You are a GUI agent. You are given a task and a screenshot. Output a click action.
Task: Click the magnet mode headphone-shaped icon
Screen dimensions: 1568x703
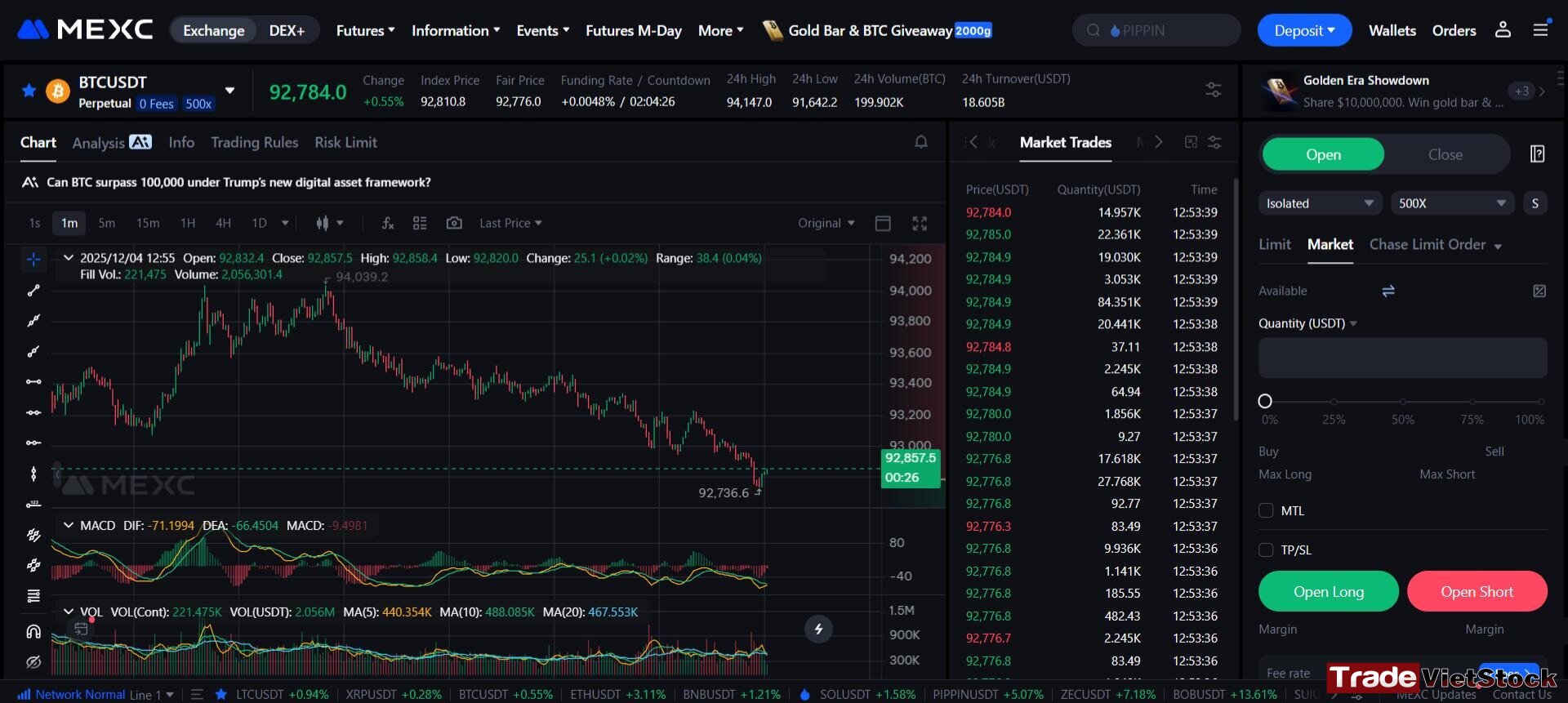pos(33,631)
